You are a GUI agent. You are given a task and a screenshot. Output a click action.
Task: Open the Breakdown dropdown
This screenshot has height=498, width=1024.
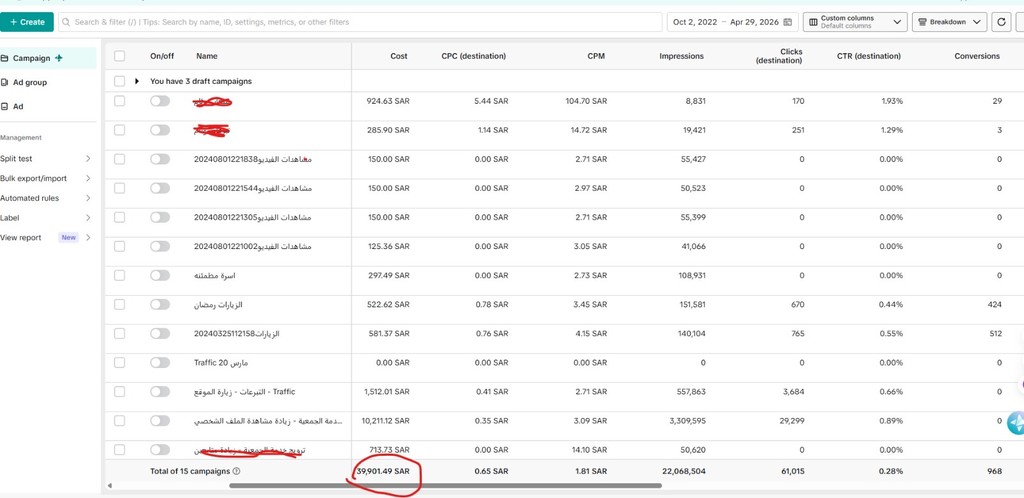(x=949, y=22)
